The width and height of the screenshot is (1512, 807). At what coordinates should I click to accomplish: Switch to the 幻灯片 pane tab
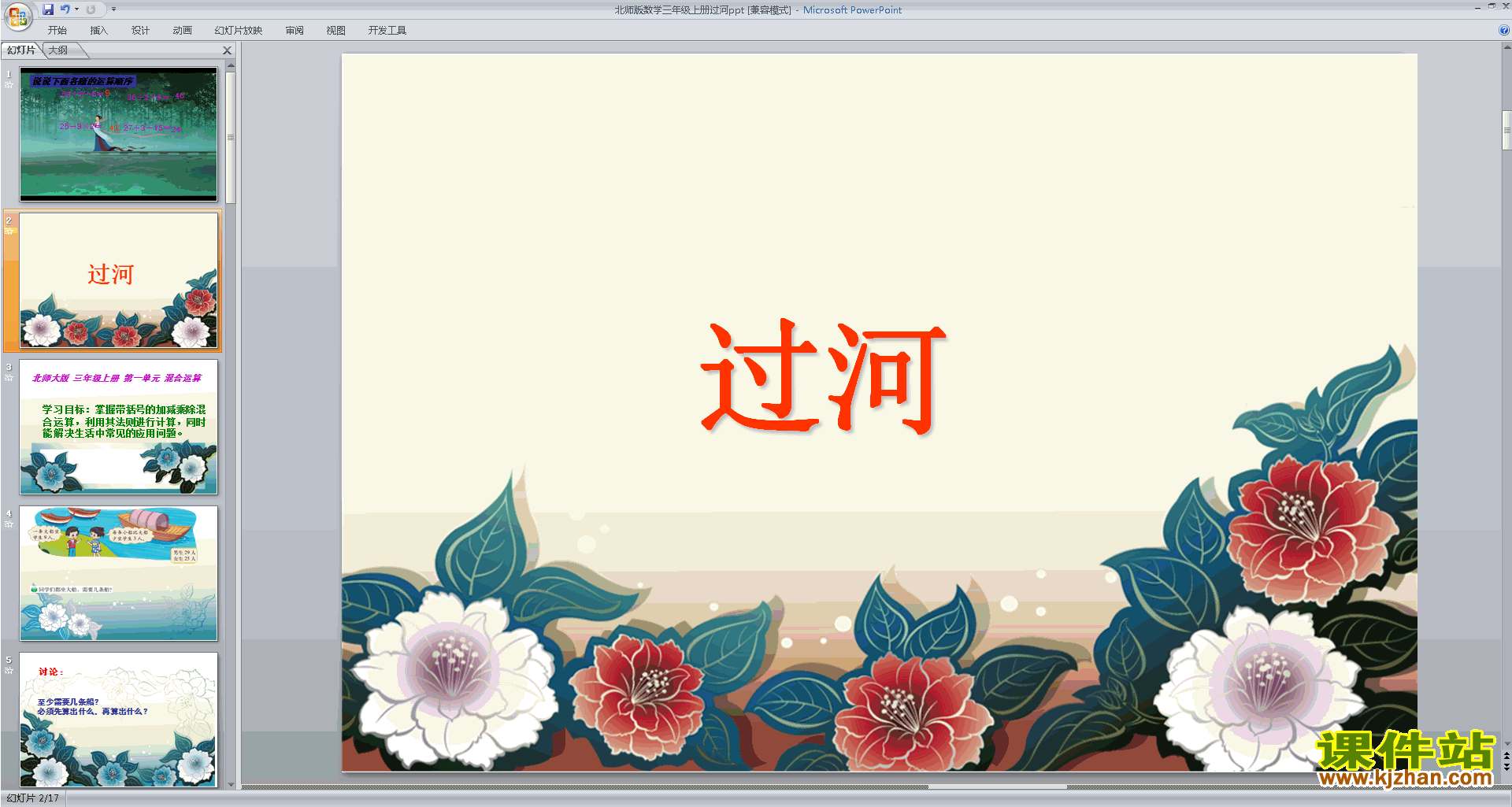click(21, 50)
